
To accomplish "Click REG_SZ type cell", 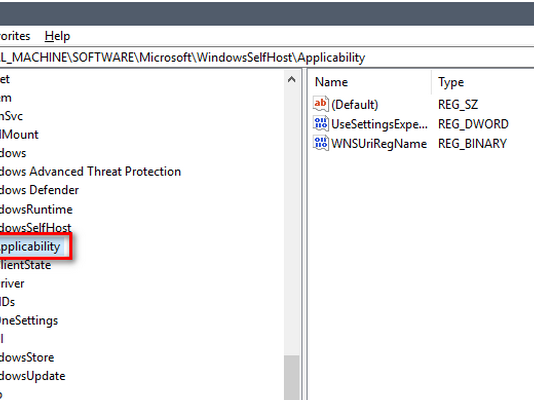I will 458,105.
